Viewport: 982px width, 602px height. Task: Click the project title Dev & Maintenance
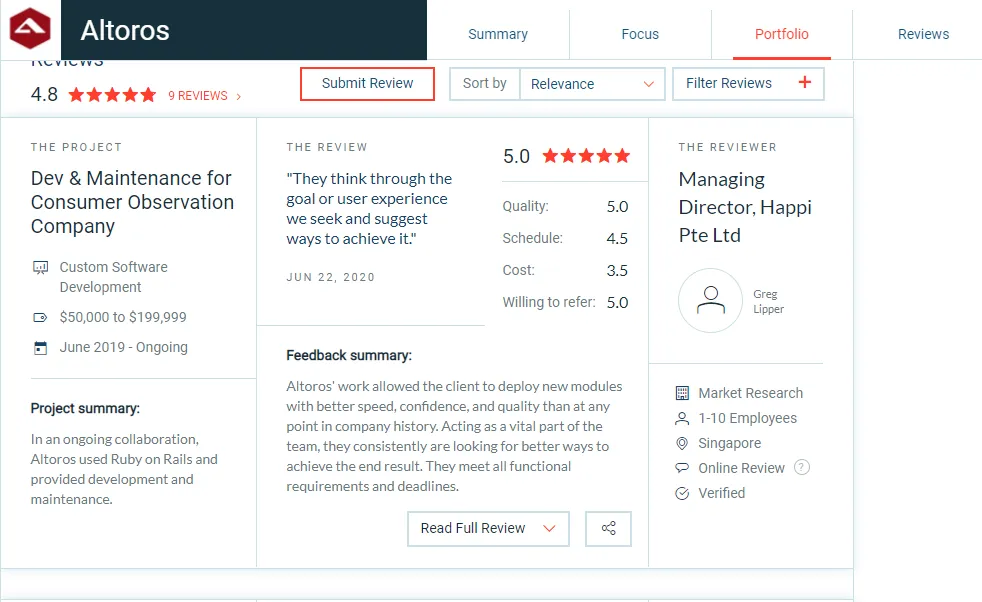pos(132,202)
